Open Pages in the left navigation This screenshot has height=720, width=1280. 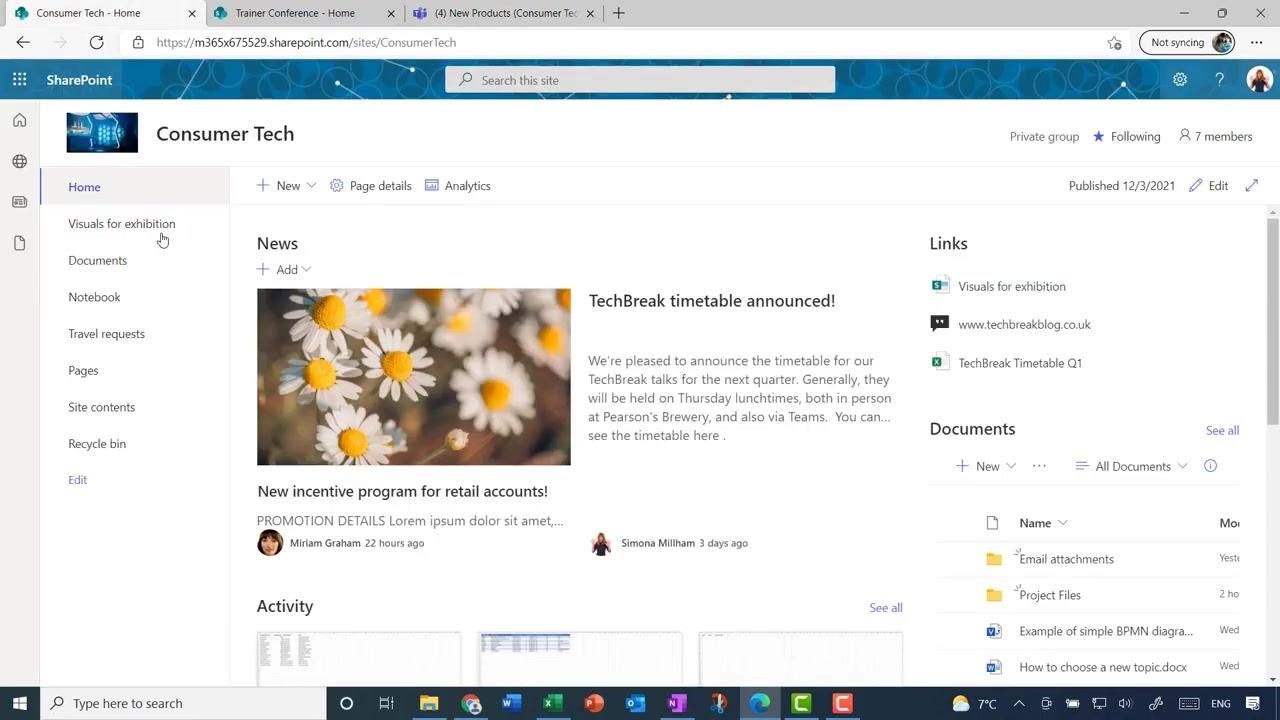tap(83, 370)
